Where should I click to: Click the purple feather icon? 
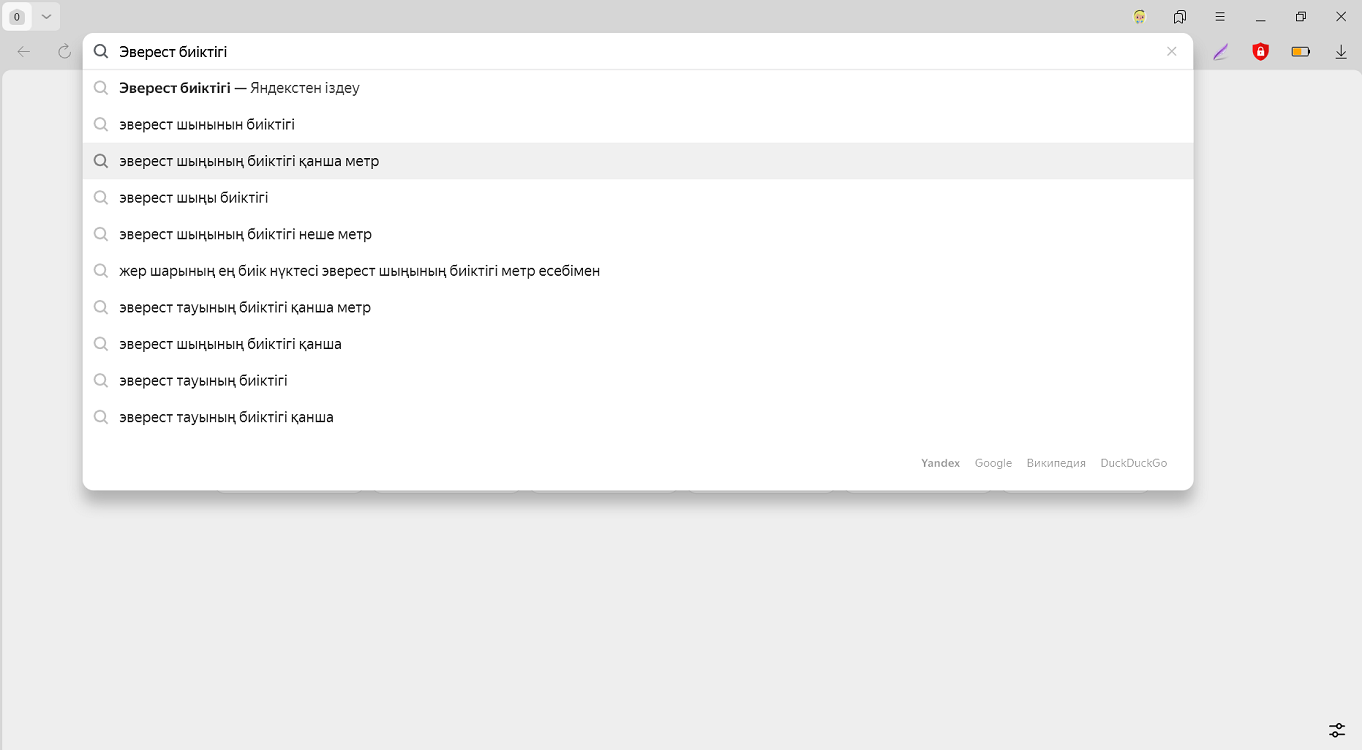1220,52
